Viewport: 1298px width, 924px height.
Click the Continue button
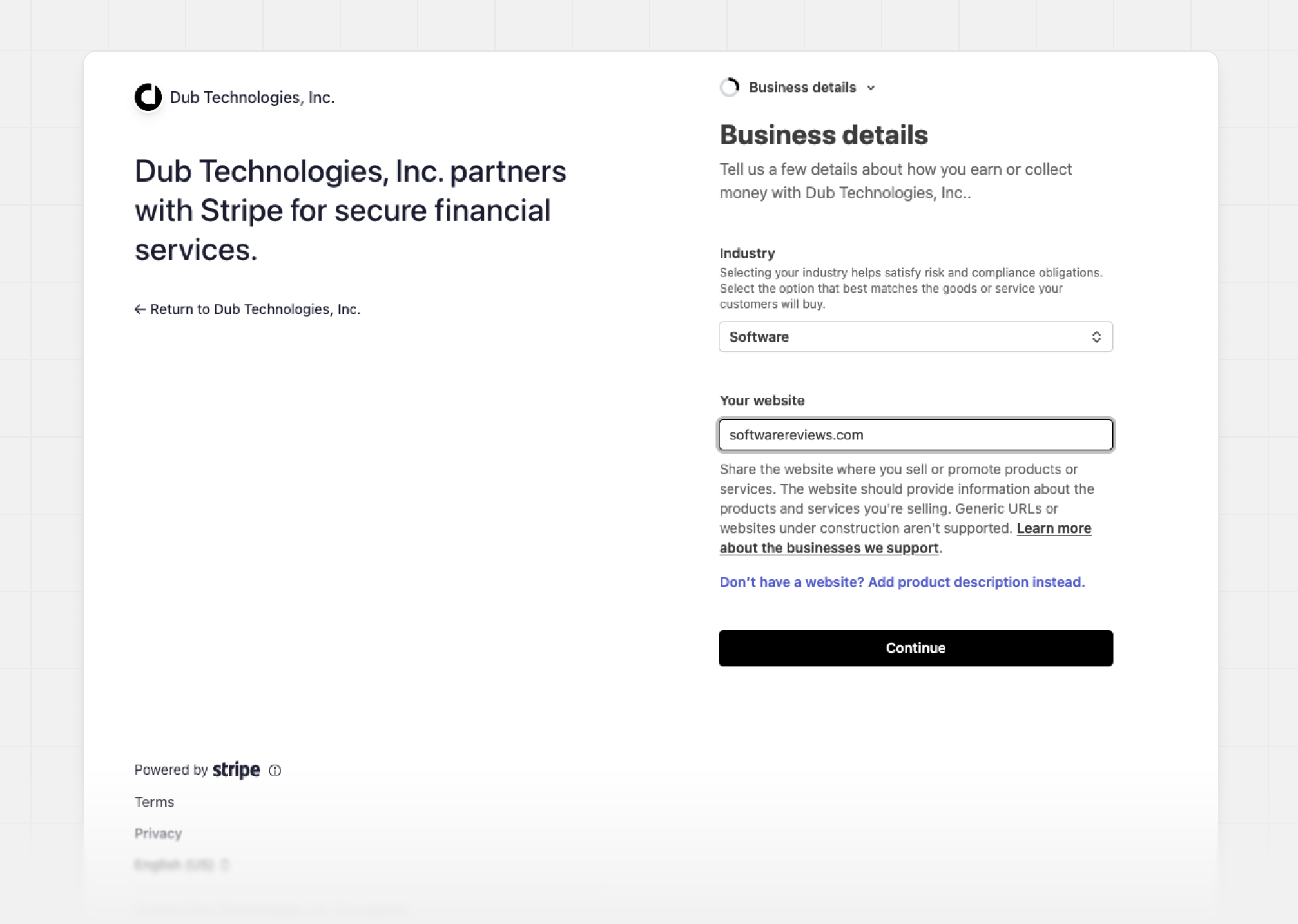tap(916, 648)
